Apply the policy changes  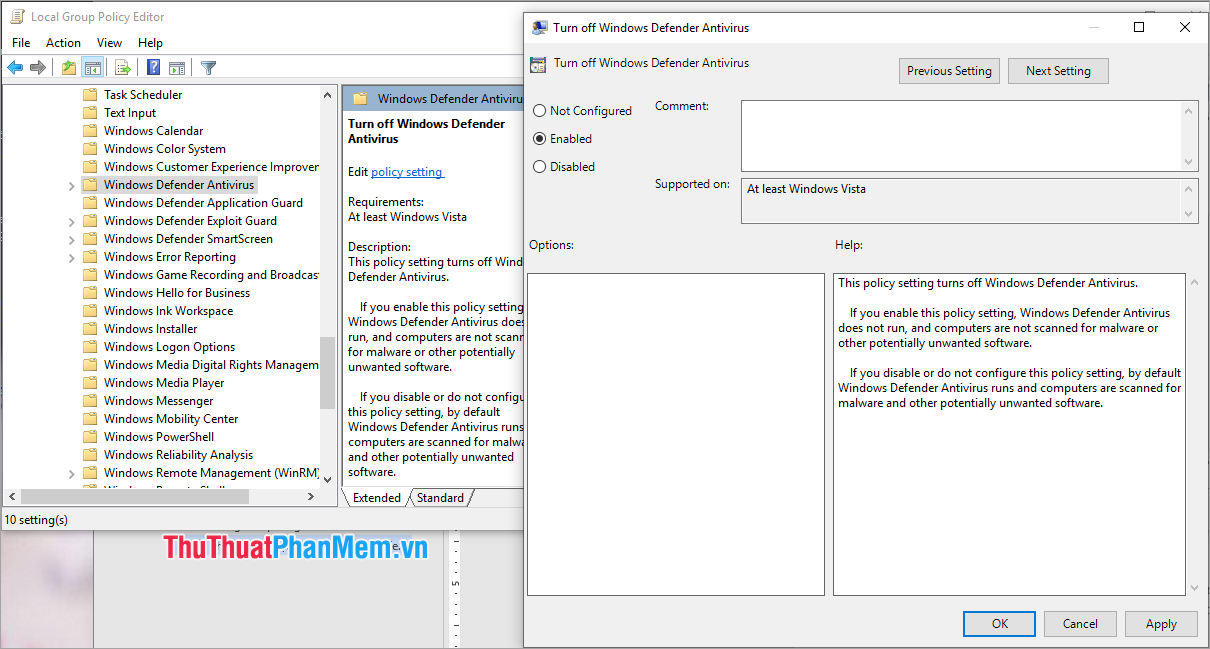(1160, 623)
